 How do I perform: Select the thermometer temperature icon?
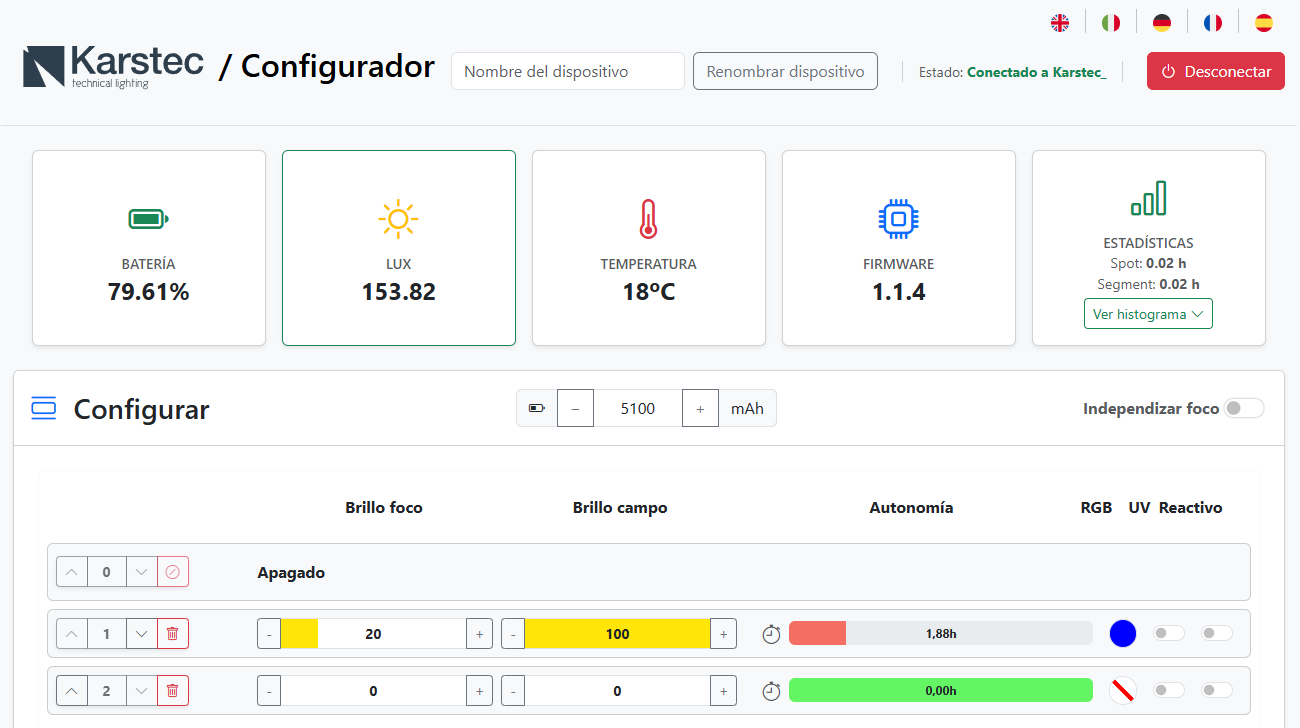(x=648, y=219)
